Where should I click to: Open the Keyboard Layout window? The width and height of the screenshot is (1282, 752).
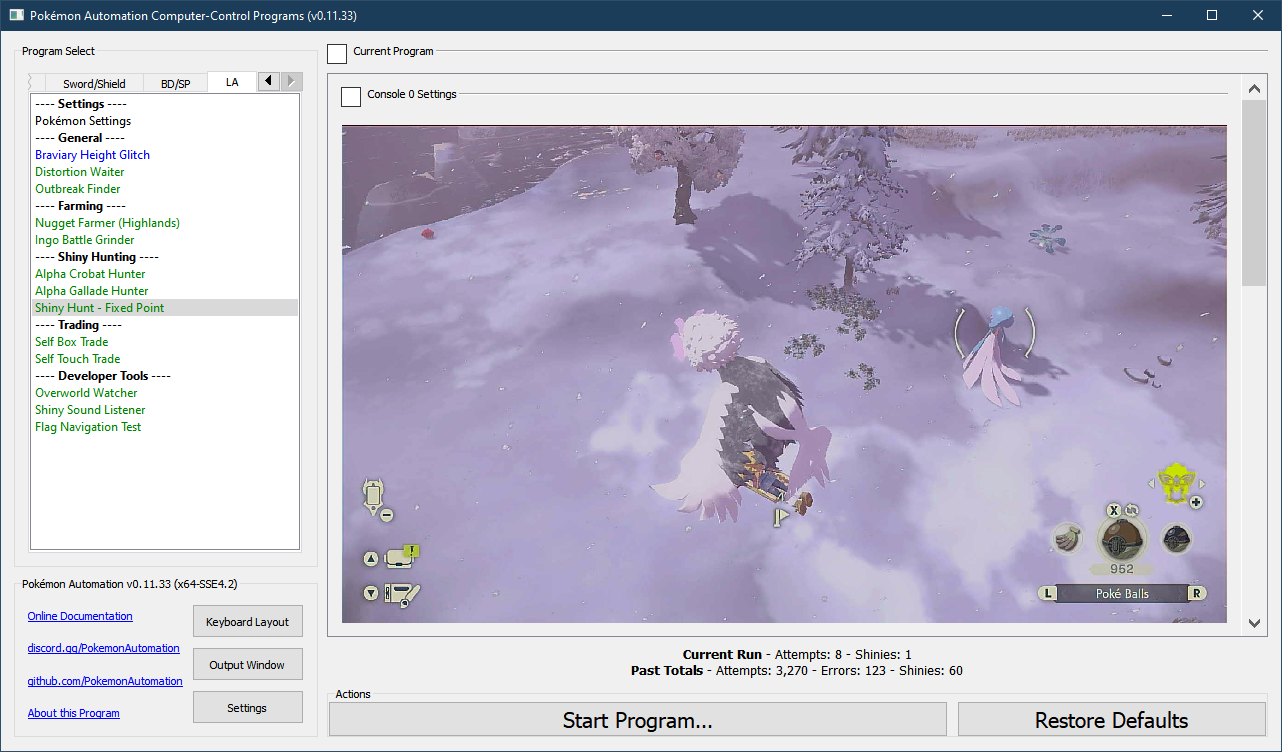[x=247, y=622]
